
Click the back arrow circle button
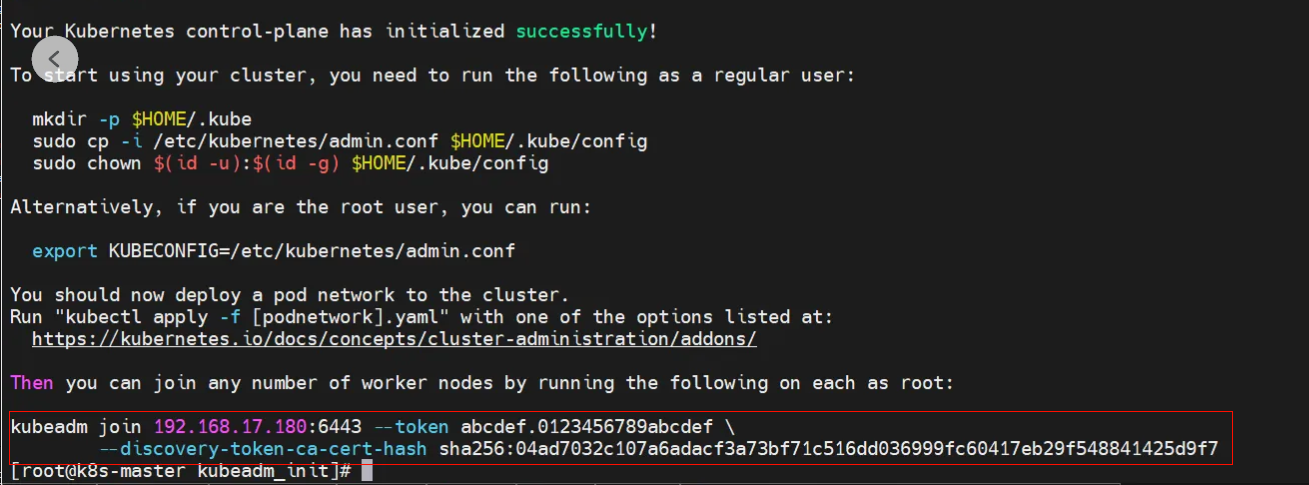tap(54, 59)
